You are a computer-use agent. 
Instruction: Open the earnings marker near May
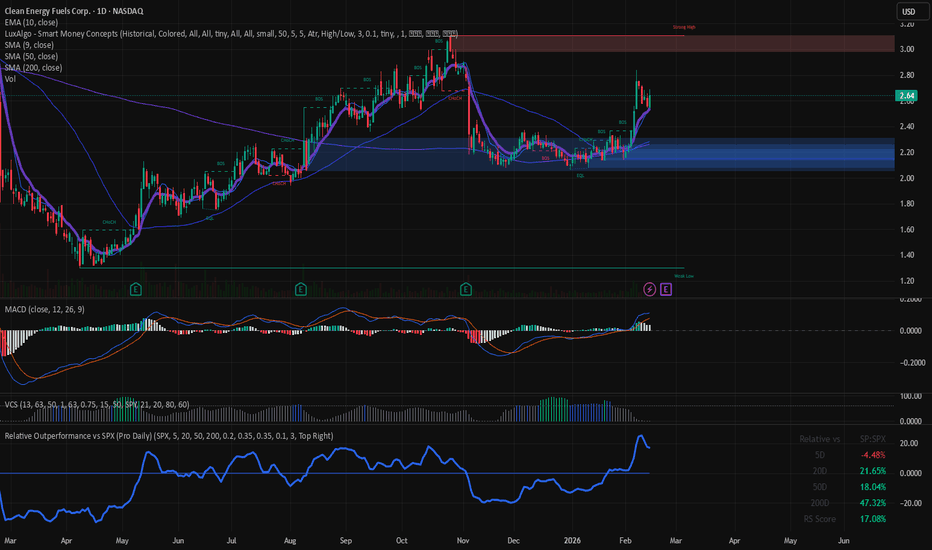pyautogui.click(x=136, y=290)
